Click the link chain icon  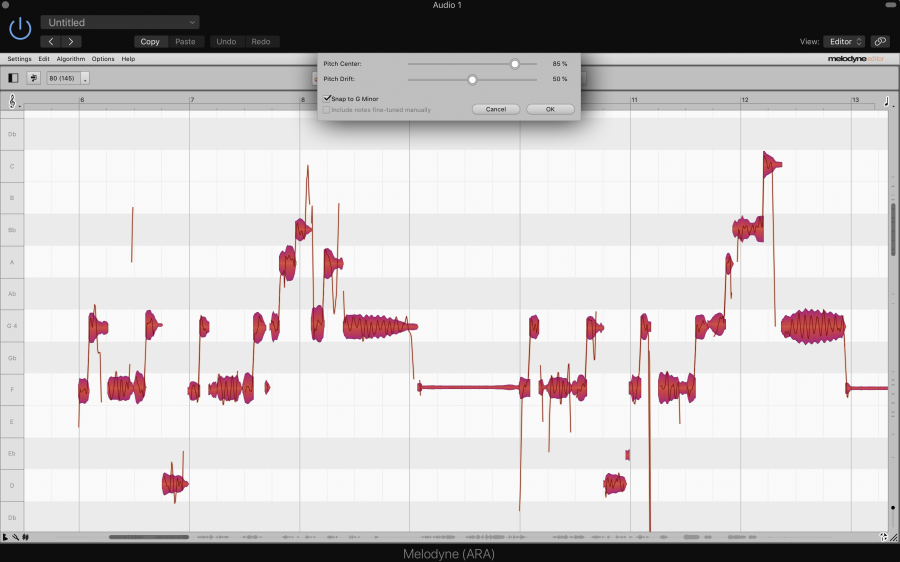(x=879, y=41)
